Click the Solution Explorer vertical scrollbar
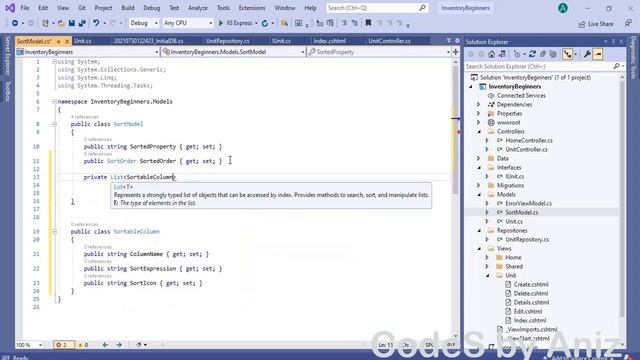640x360 pixels. [622, 198]
